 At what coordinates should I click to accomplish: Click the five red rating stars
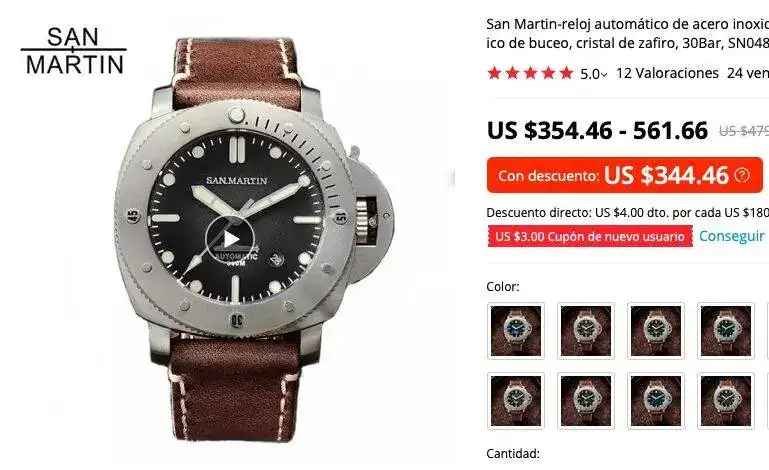(530, 73)
